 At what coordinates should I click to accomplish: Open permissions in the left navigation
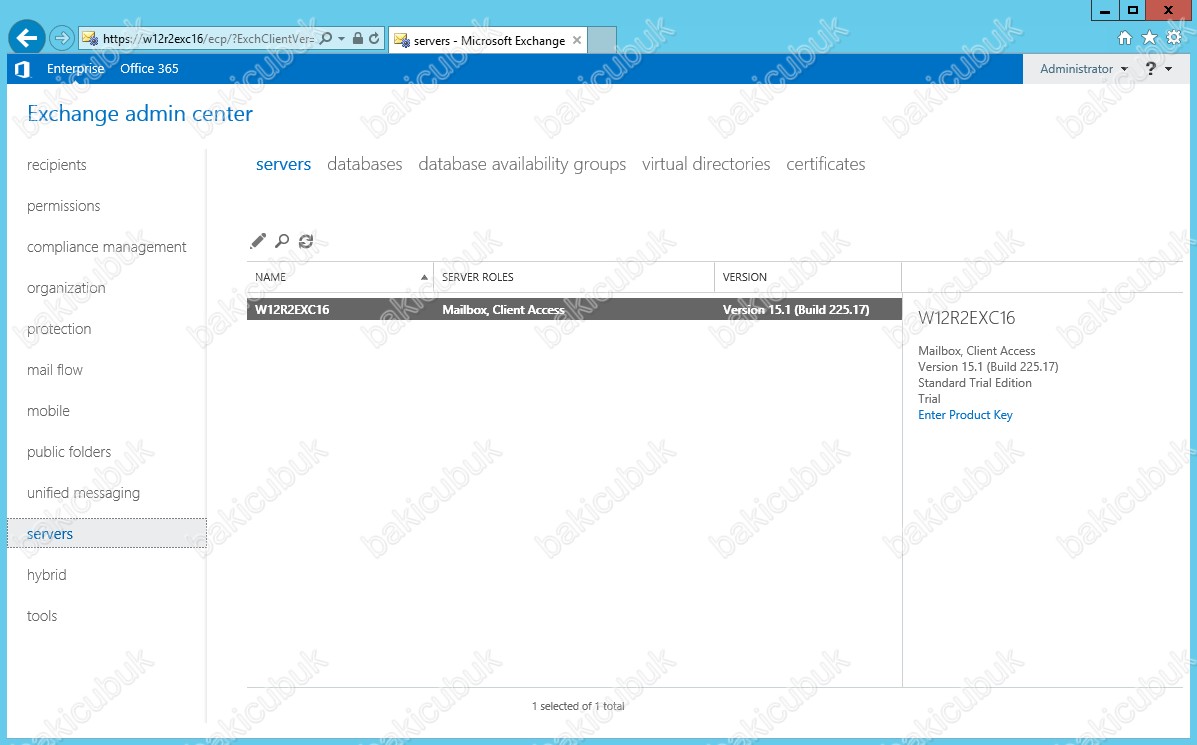point(63,206)
